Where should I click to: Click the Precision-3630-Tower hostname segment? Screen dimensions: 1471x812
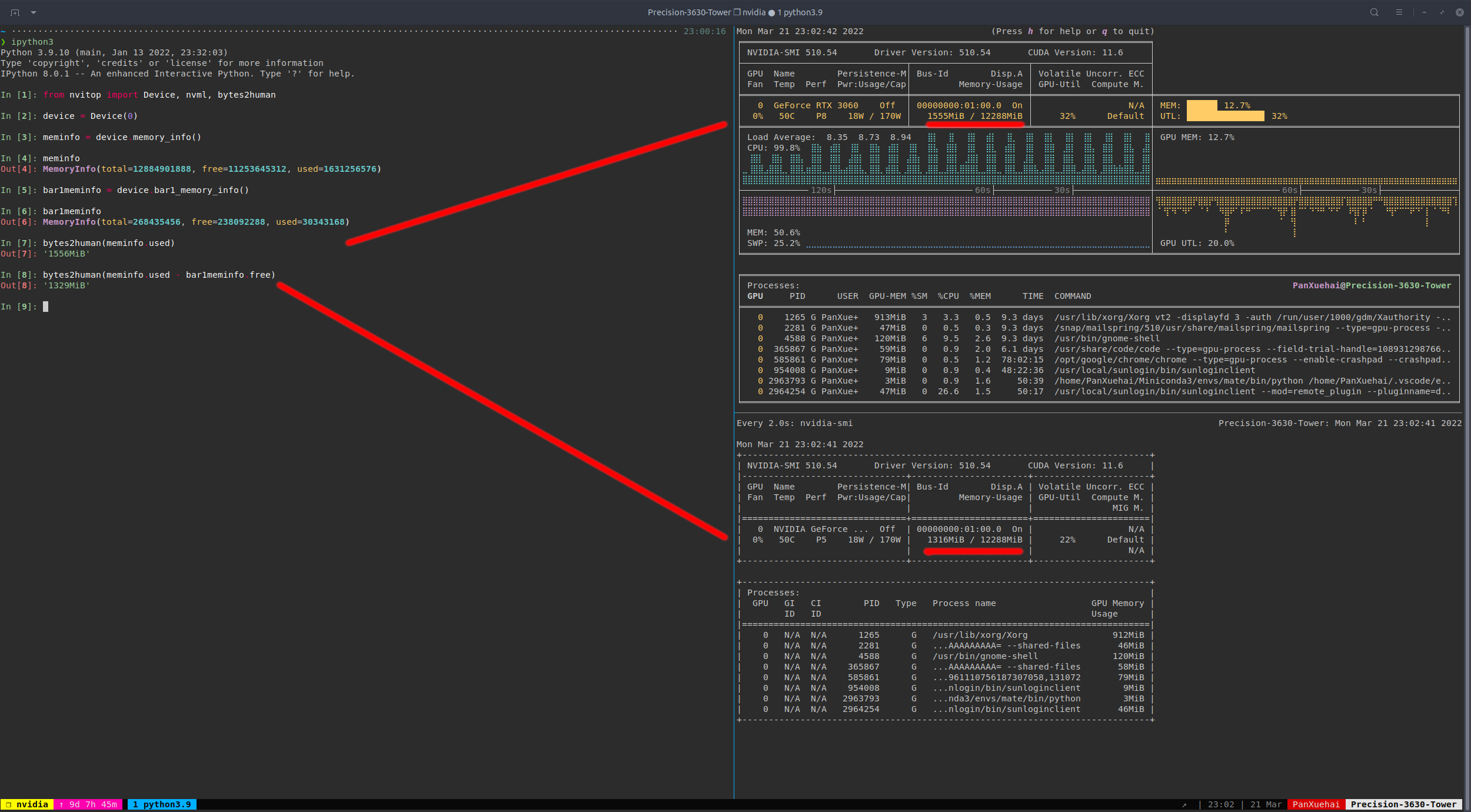pyautogui.click(x=1403, y=804)
